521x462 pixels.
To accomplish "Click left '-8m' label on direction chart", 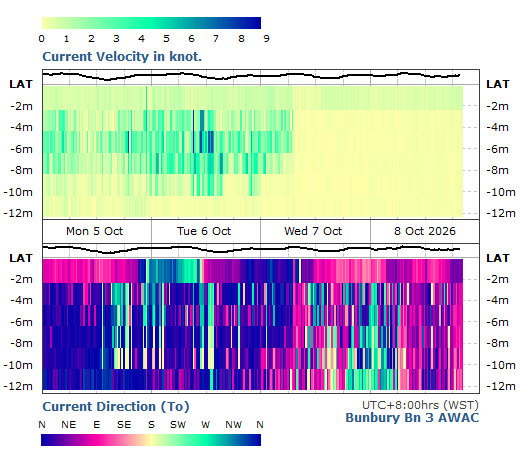I will [x=22, y=343].
